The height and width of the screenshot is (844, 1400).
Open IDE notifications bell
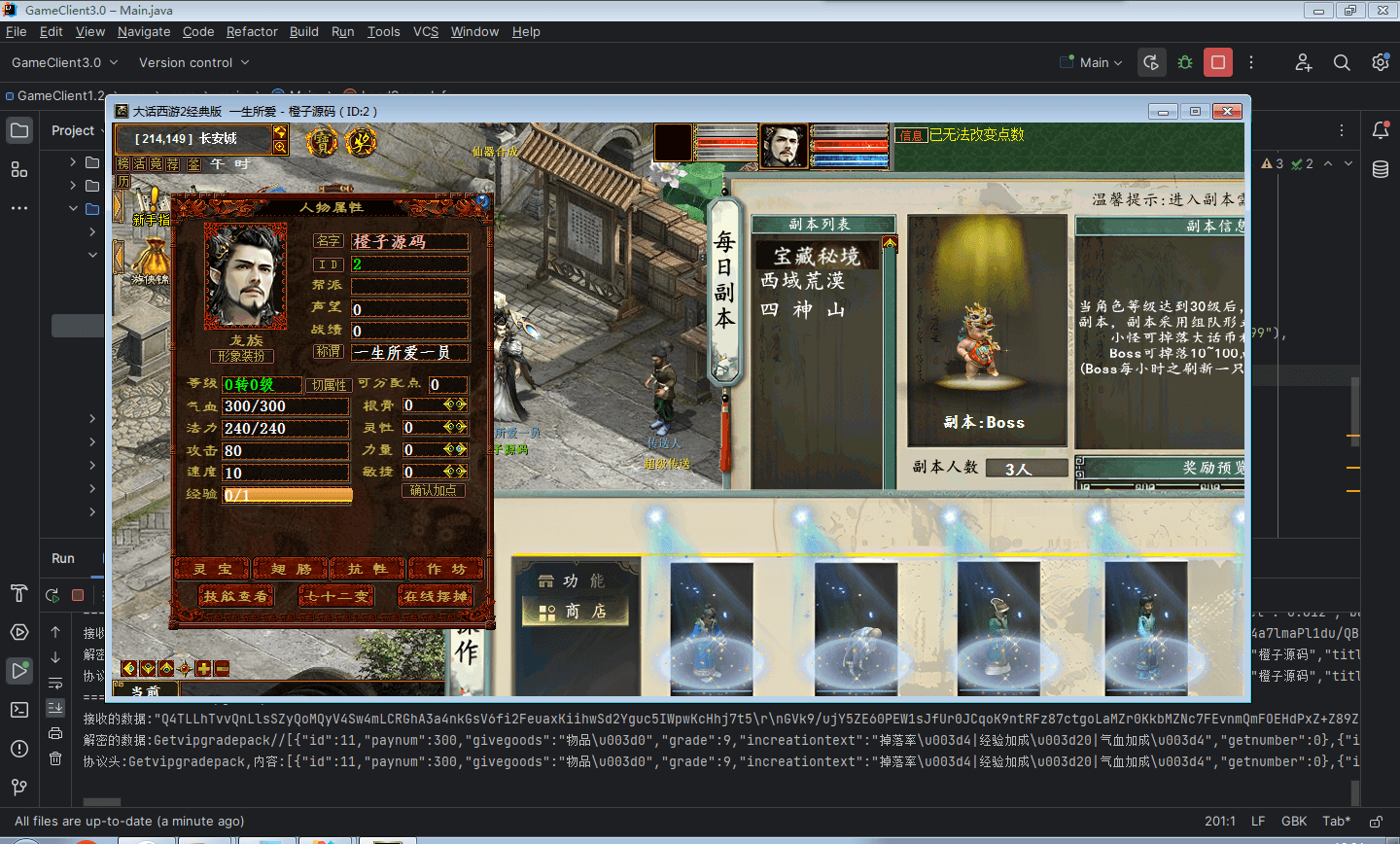tap(1380, 130)
